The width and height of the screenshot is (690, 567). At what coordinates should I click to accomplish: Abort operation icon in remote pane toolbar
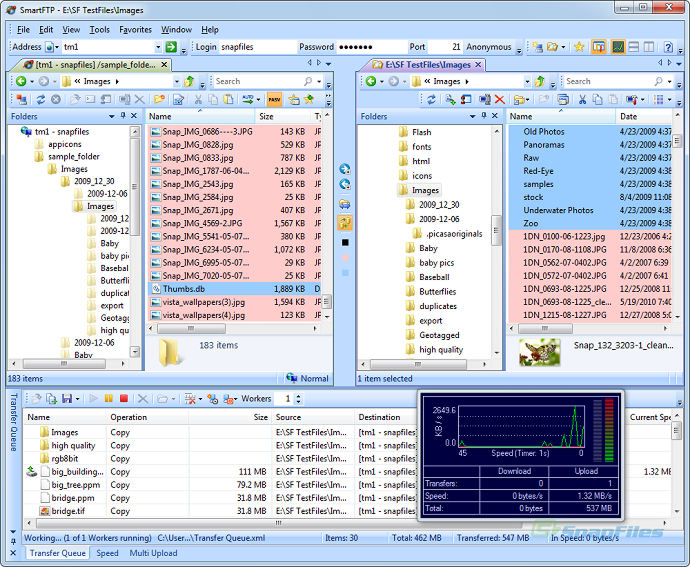56,99
